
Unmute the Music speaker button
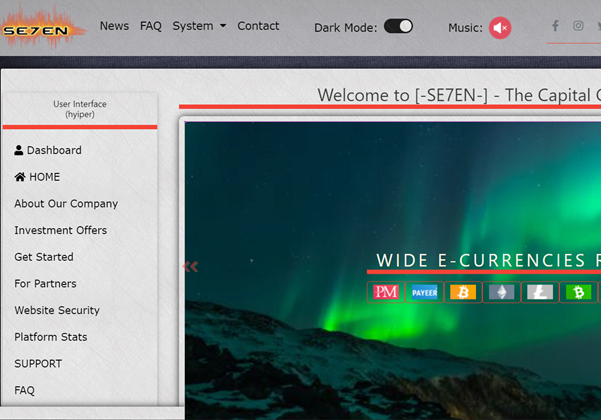[500, 27]
